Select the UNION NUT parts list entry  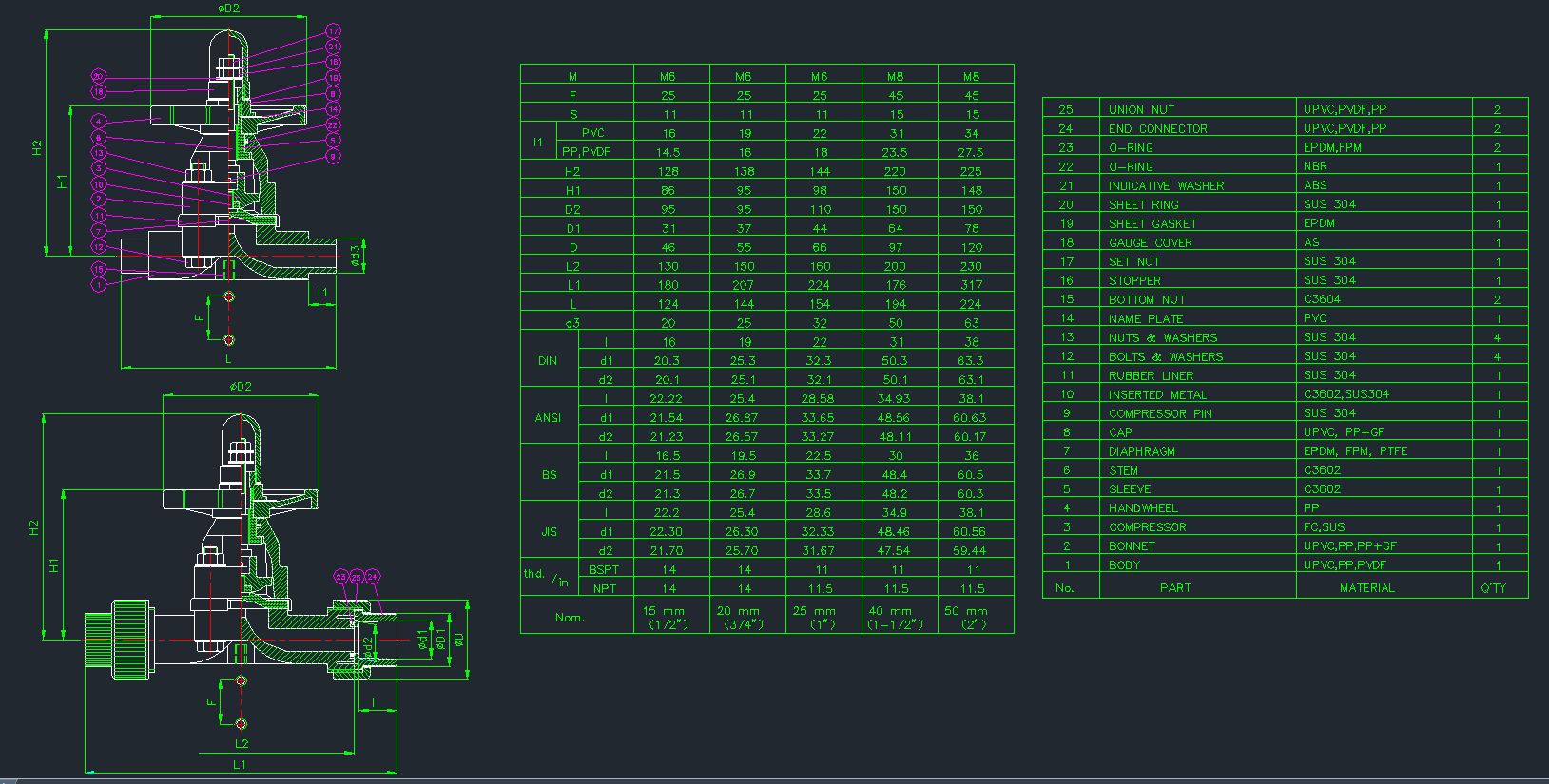1141,110
